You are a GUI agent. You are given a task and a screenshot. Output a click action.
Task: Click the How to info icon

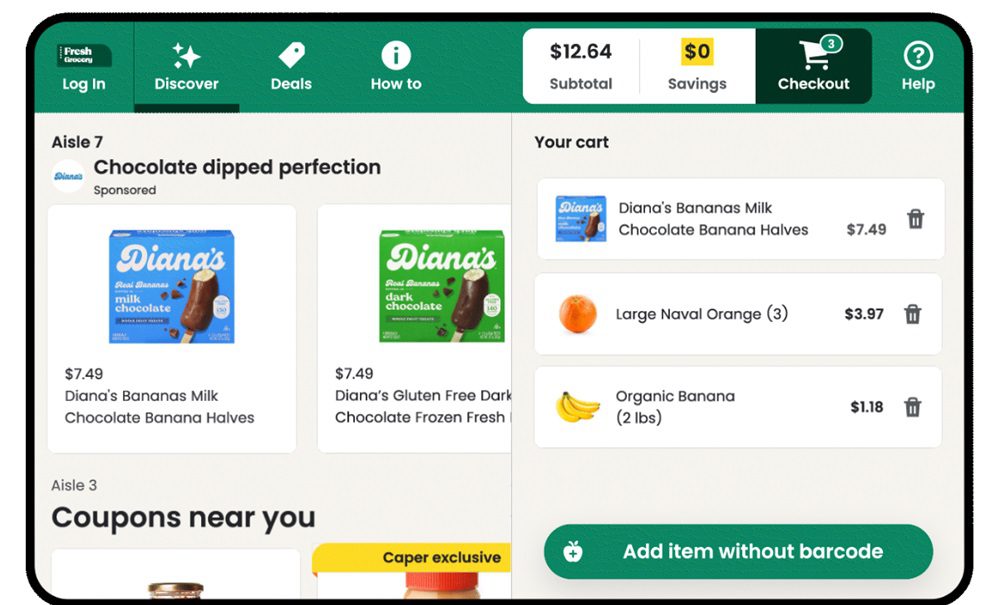(x=396, y=55)
